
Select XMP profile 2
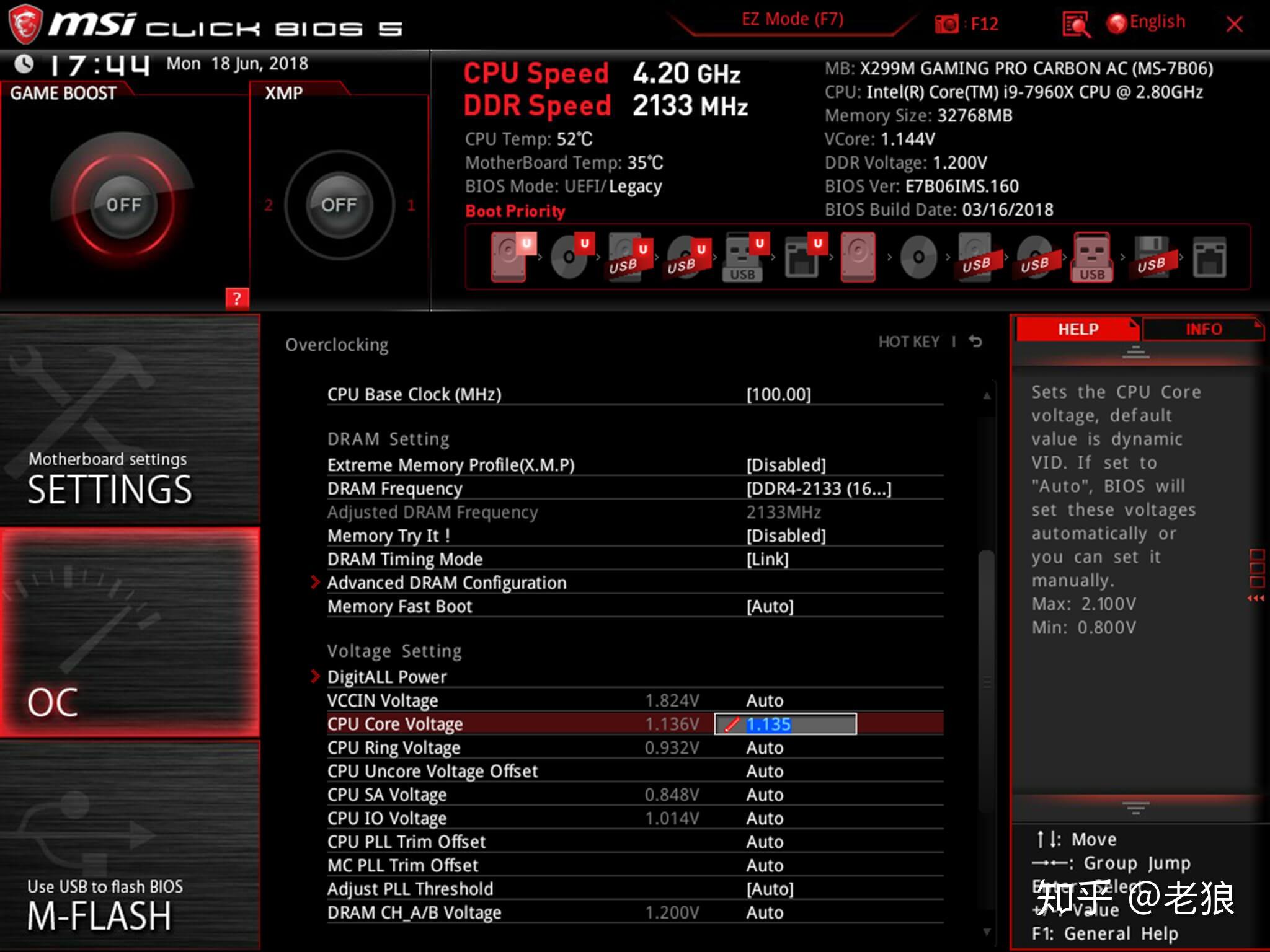269,205
